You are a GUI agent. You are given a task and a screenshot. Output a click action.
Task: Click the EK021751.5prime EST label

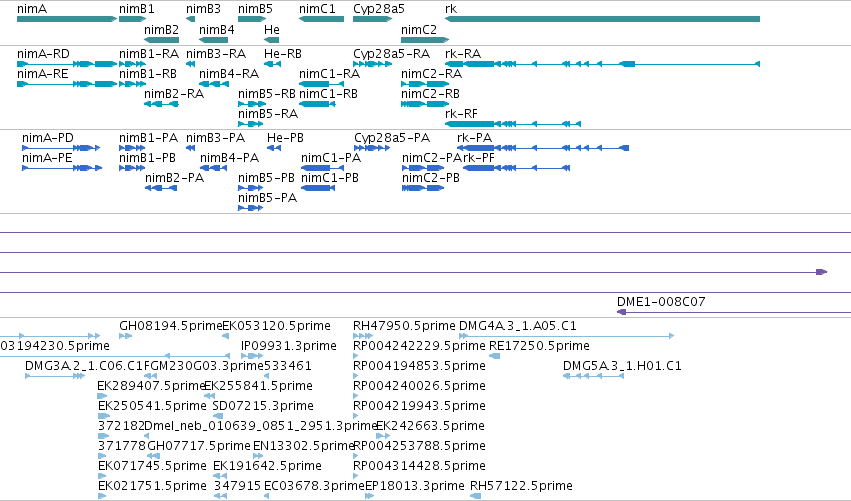(153, 486)
